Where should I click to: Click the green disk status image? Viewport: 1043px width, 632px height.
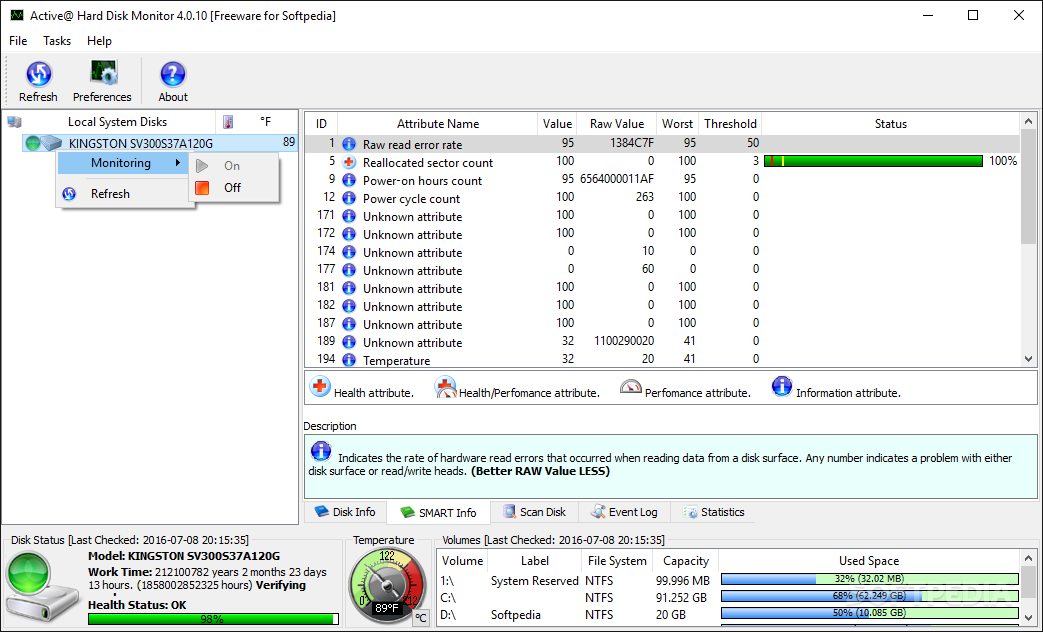pyautogui.click(x=41, y=585)
